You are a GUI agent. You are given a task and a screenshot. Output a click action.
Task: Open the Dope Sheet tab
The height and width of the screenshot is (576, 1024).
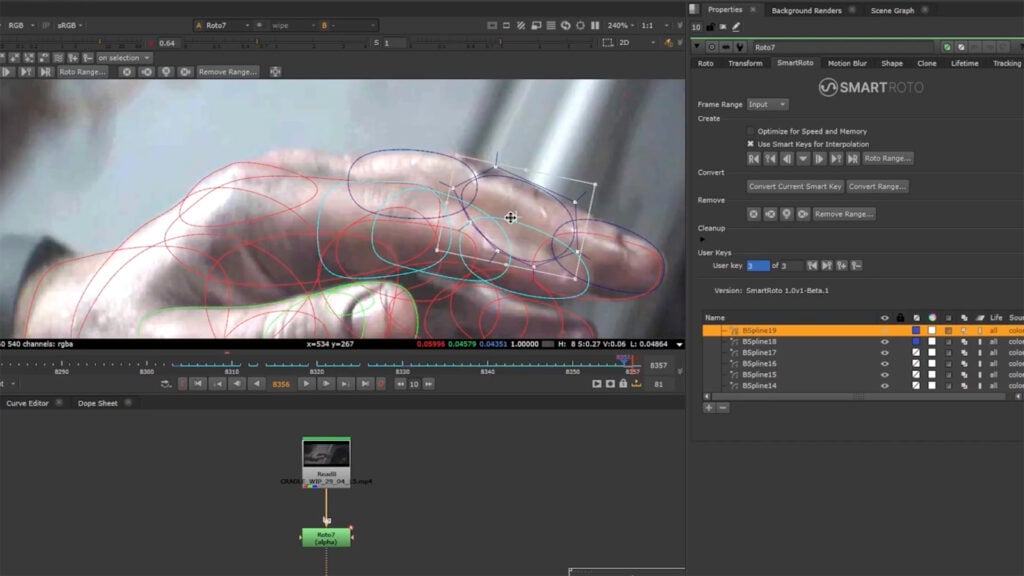coord(98,404)
